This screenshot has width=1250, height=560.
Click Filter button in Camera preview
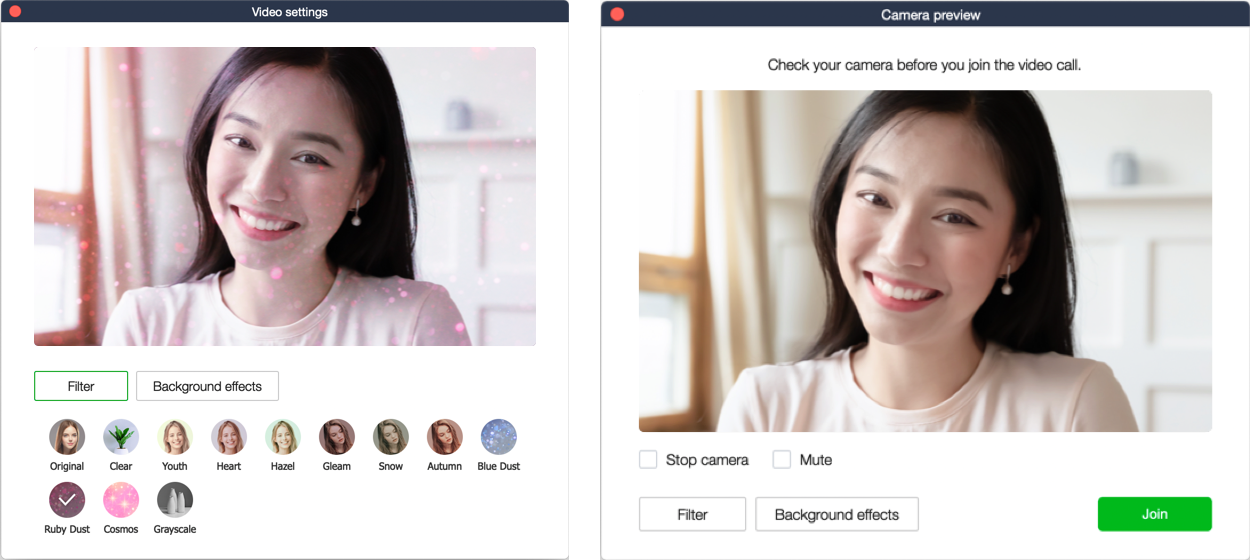(692, 514)
